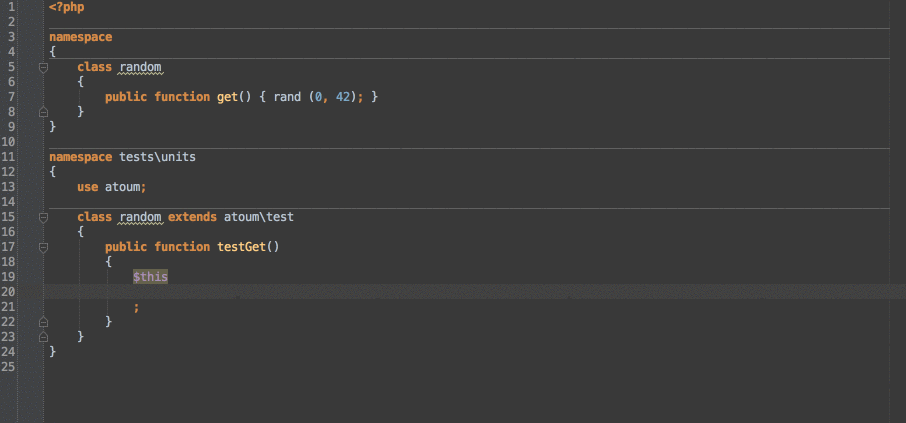
Task: Click the tests\units namespace name
Action: coord(158,157)
